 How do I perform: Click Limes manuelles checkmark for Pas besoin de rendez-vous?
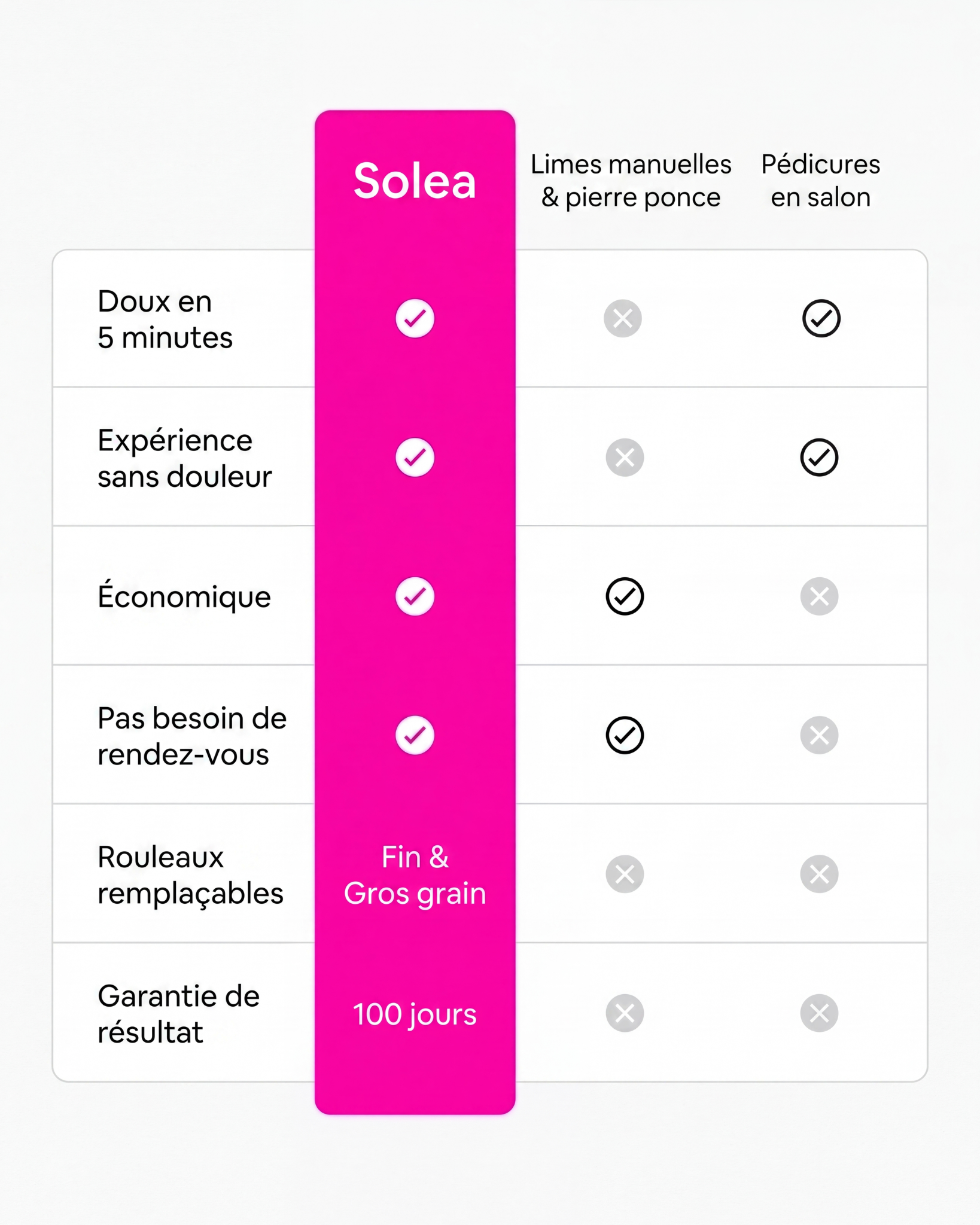[625, 735]
